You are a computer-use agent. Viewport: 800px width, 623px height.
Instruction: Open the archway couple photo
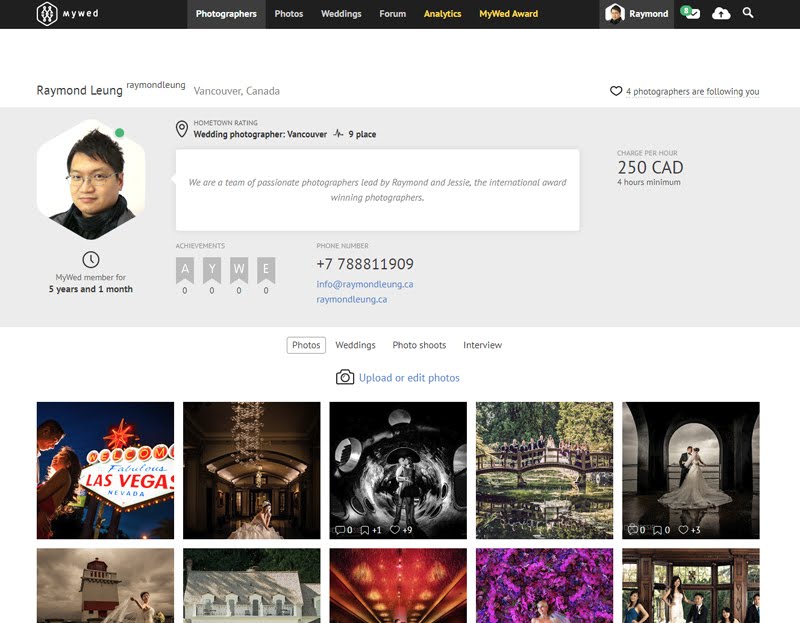(691, 470)
